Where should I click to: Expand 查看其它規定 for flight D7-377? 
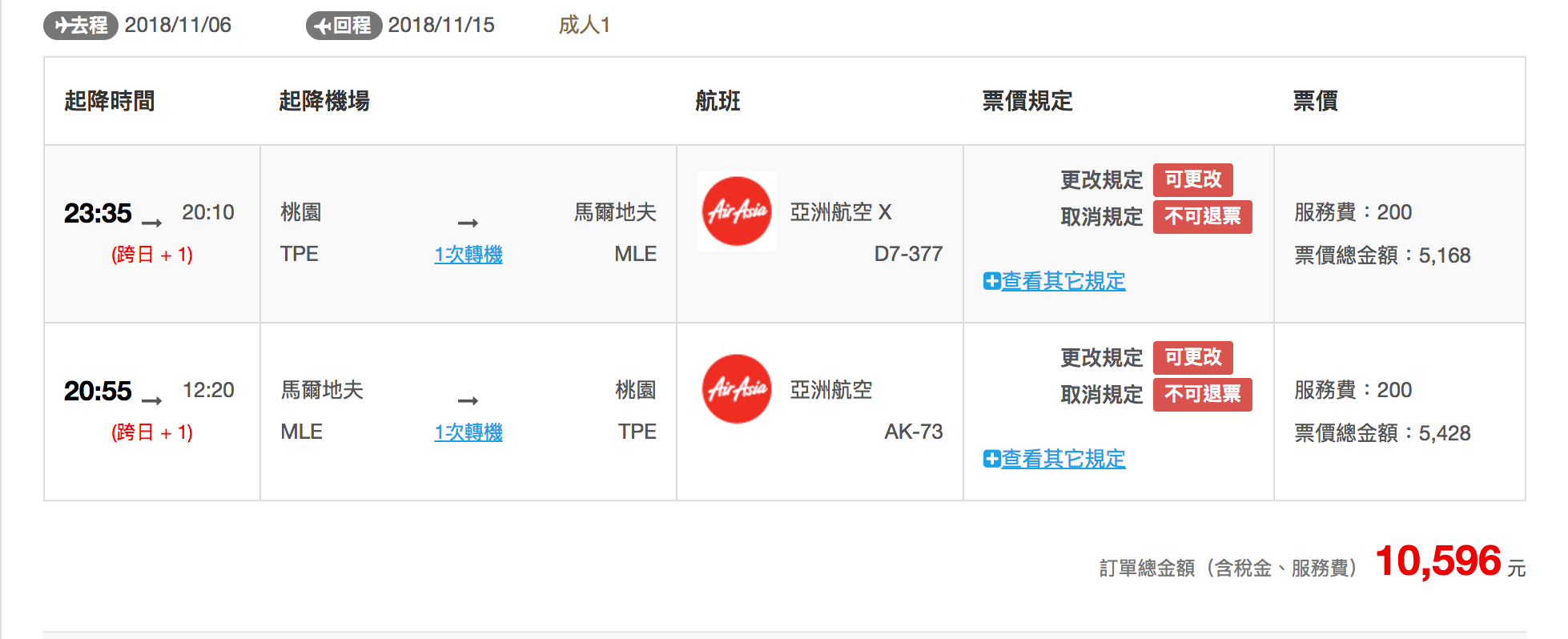pos(1063,281)
